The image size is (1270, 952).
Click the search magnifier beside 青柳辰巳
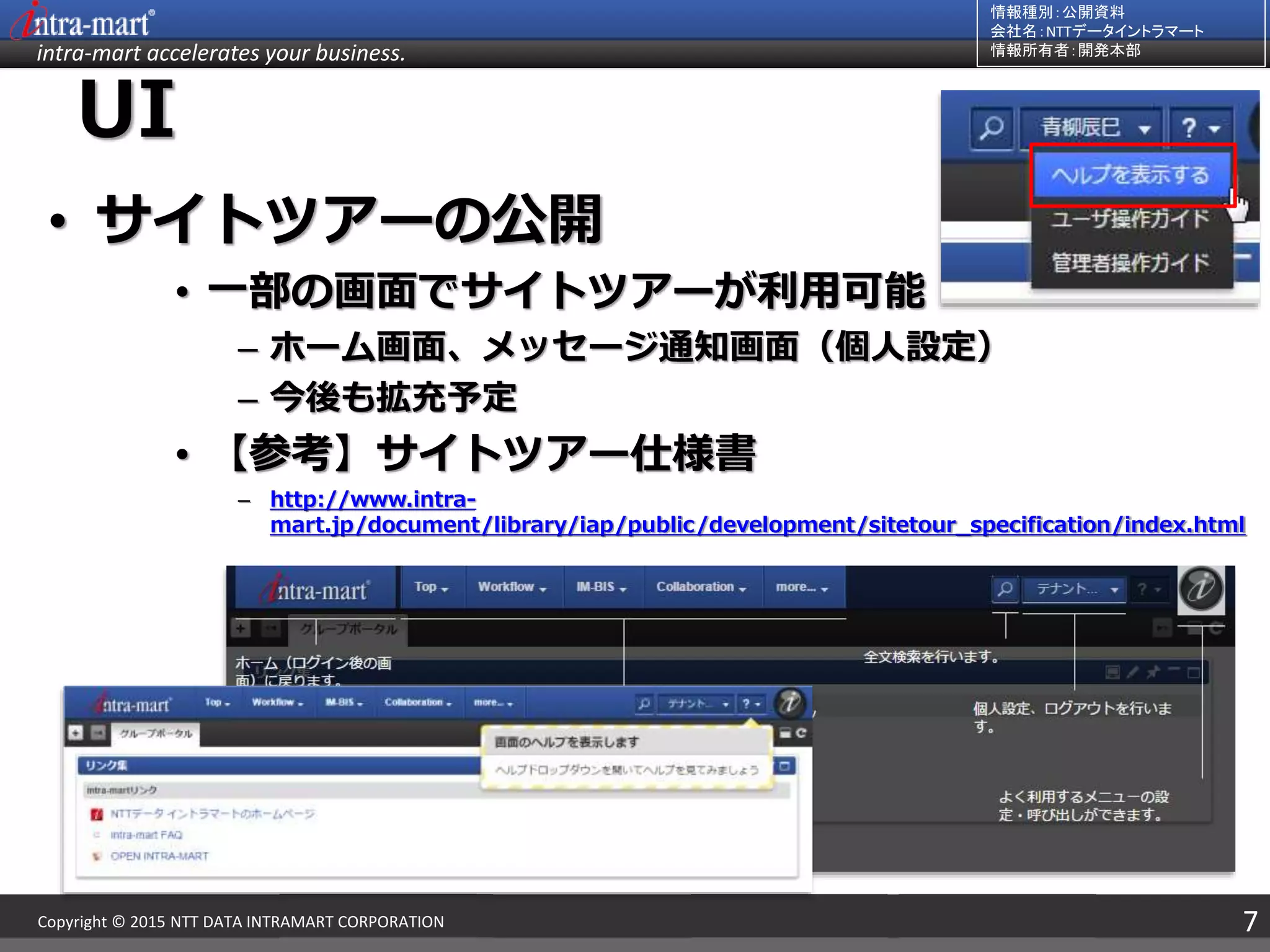(x=992, y=128)
